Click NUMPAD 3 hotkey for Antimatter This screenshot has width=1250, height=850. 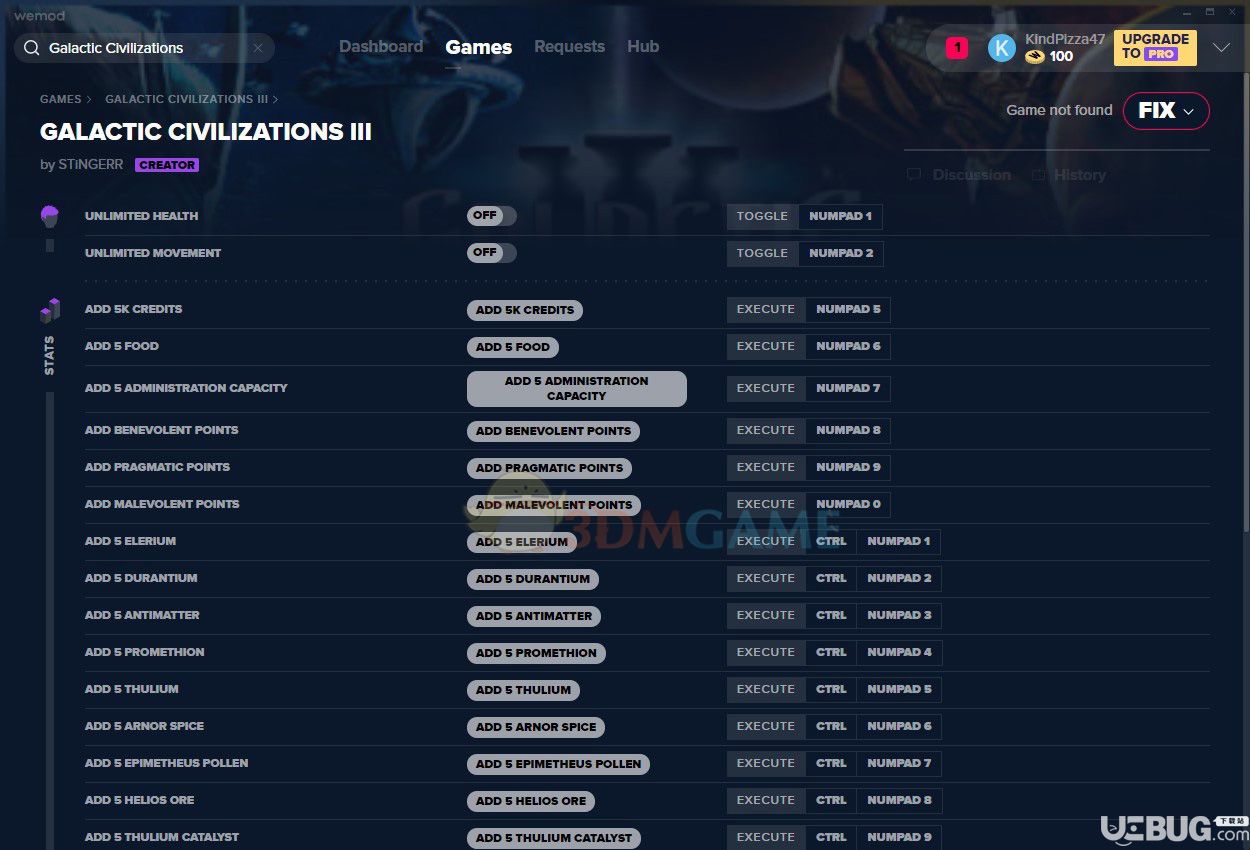coord(899,615)
